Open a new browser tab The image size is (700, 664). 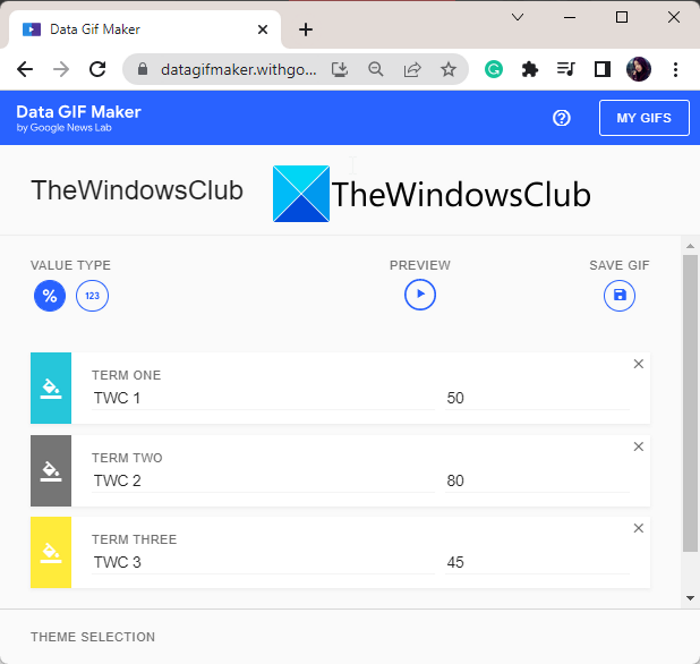point(306,29)
